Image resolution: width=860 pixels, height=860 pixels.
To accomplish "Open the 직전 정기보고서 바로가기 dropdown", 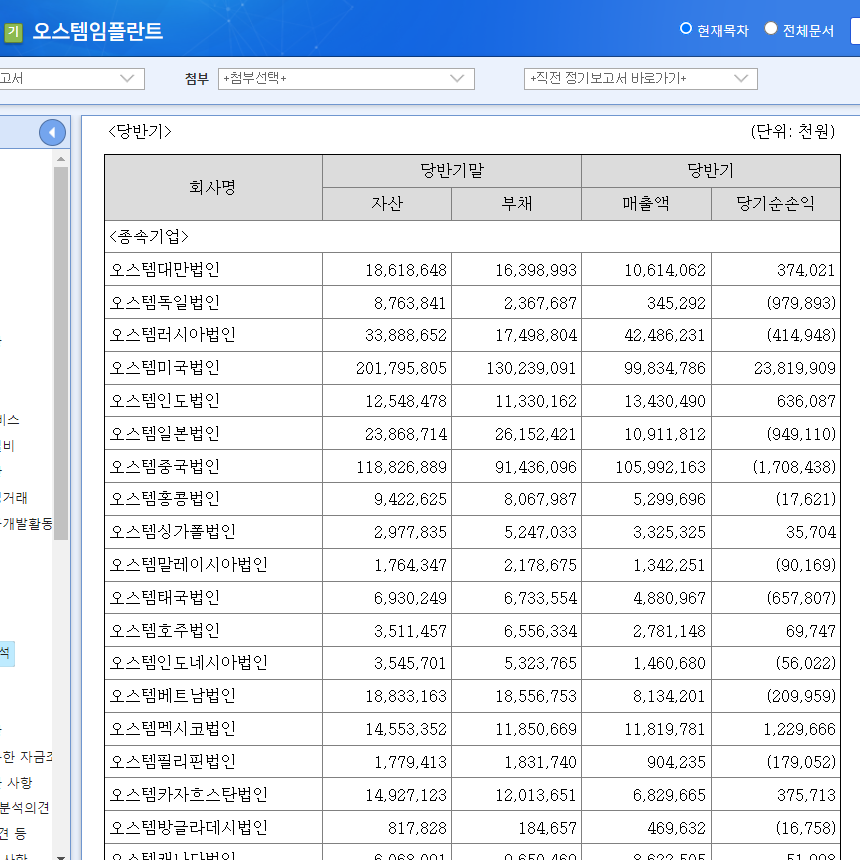I will coord(640,78).
